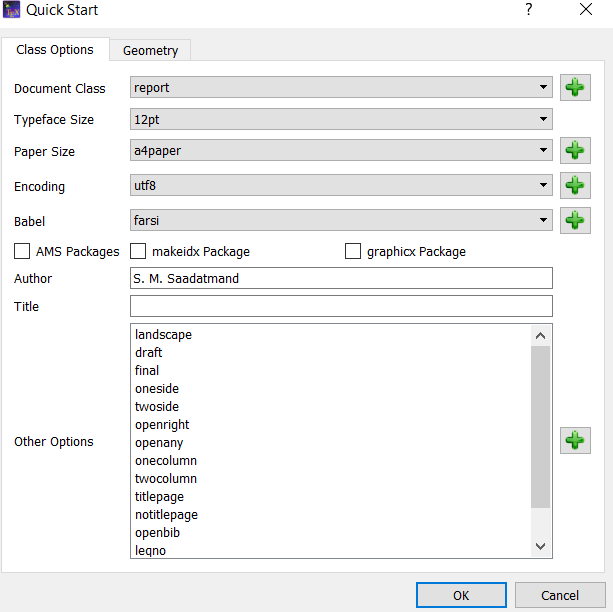
Task: Expand the Babel dropdown showing farsi
Action: coord(341,220)
